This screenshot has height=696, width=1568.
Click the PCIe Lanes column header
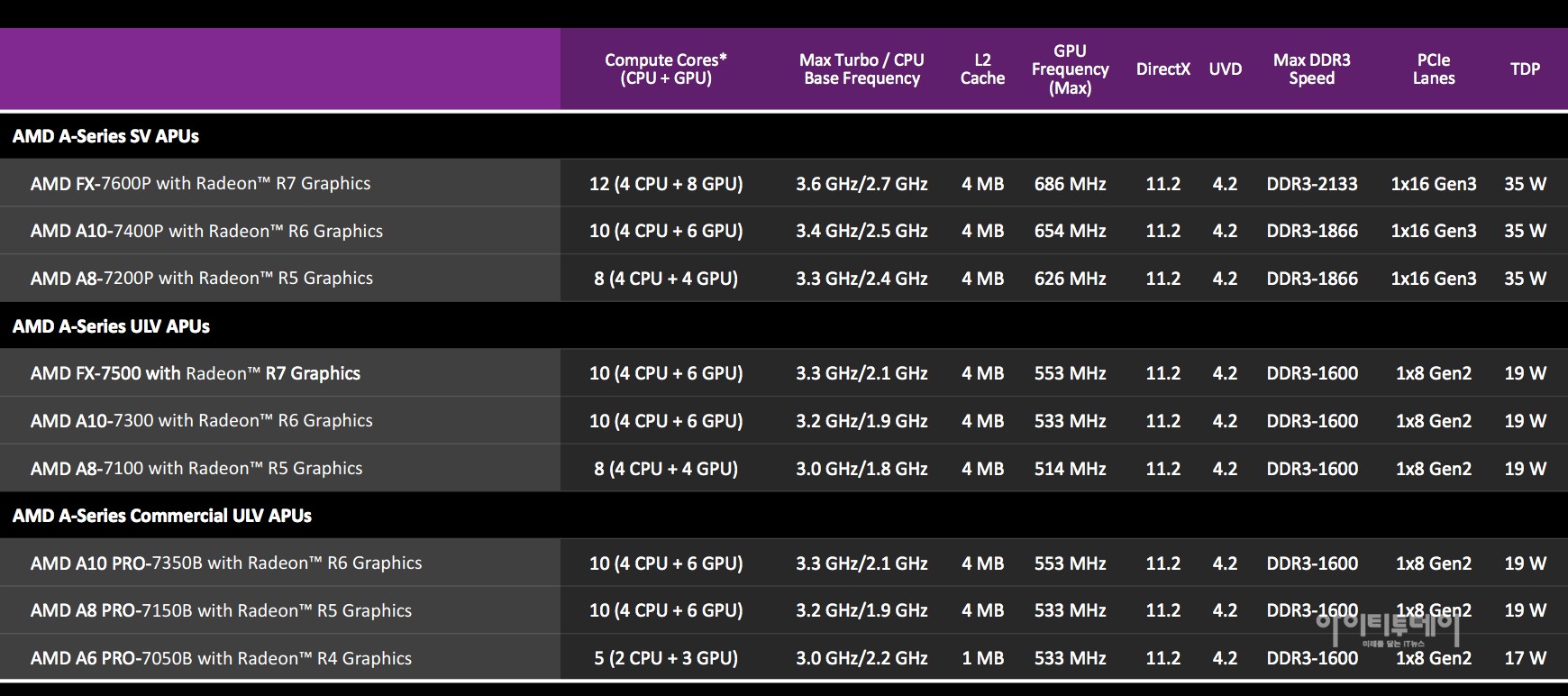tap(1433, 69)
